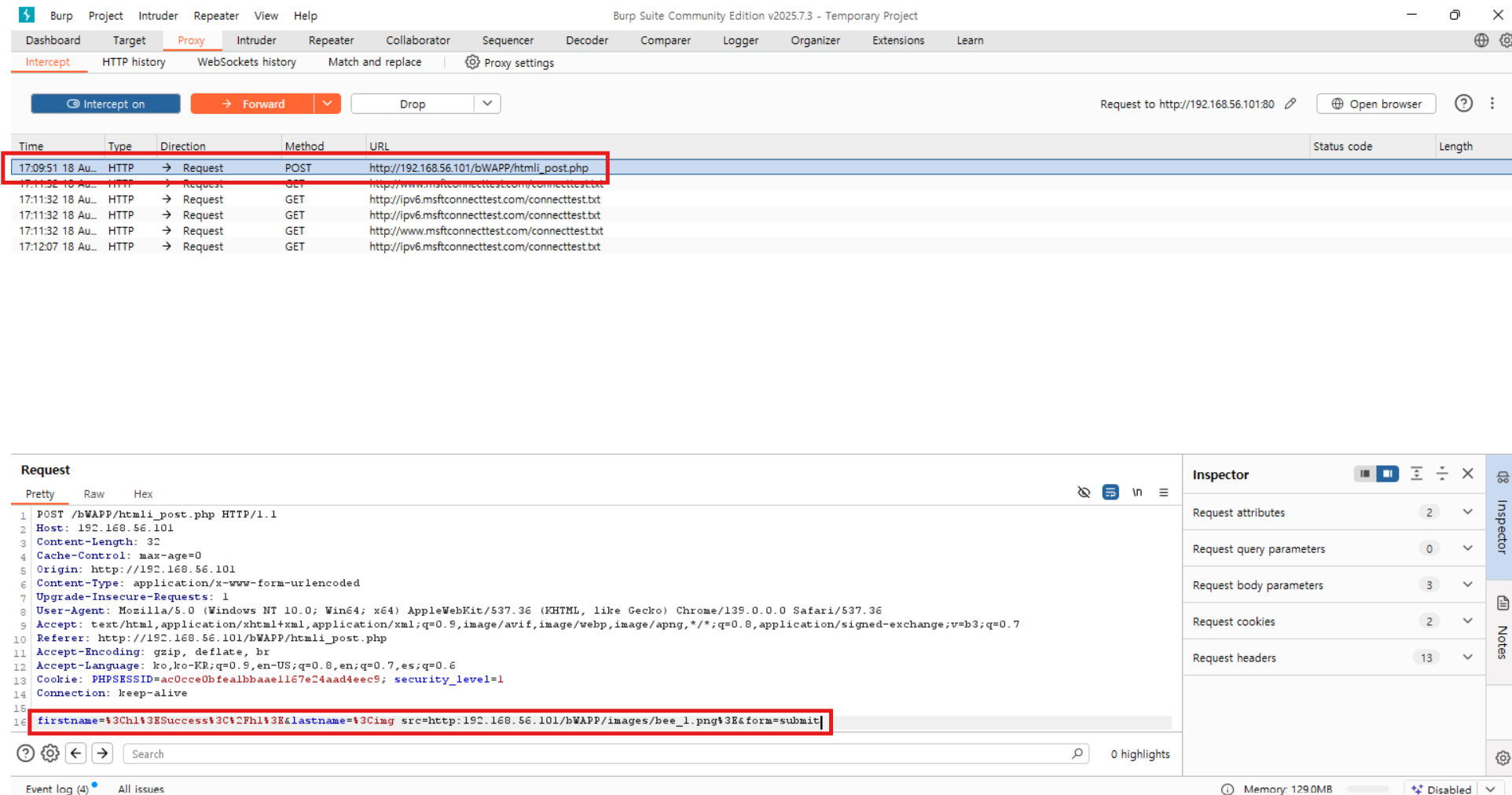This screenshot has width=1512, height=795.
Task: Sort the table by Time column
Action: [x=31, y=146]
